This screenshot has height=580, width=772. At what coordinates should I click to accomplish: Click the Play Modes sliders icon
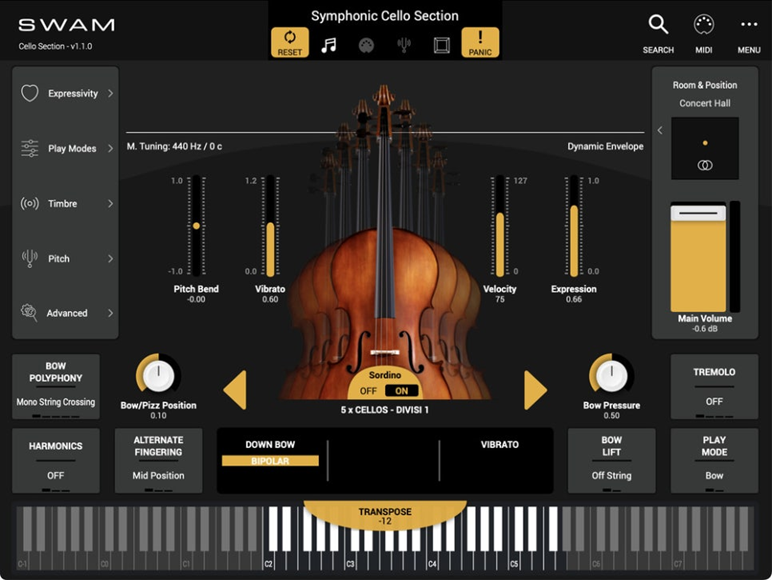pos(30,148)
